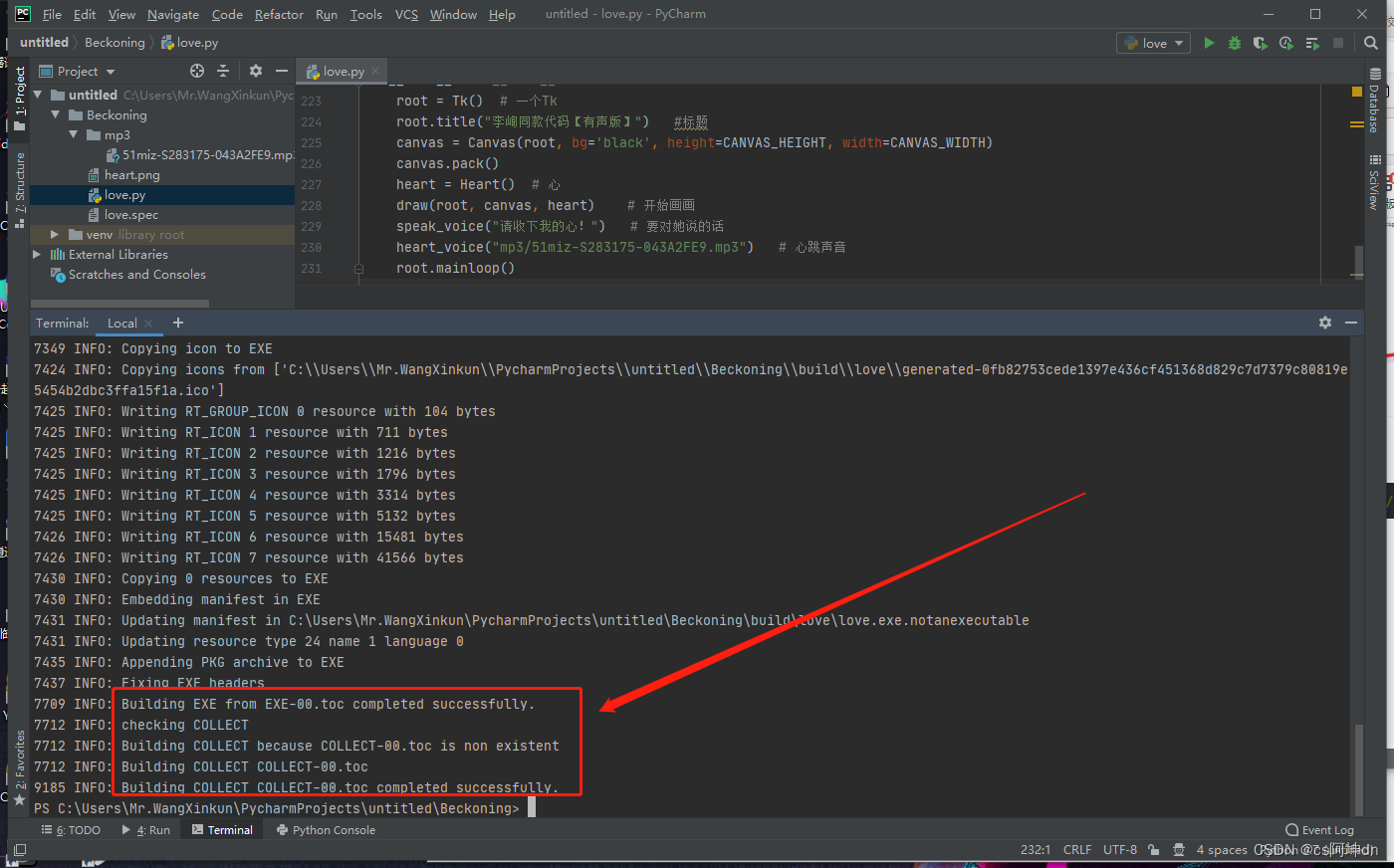Select love.spec file
Screen dimensions: 1394x868
coord(130,214)
